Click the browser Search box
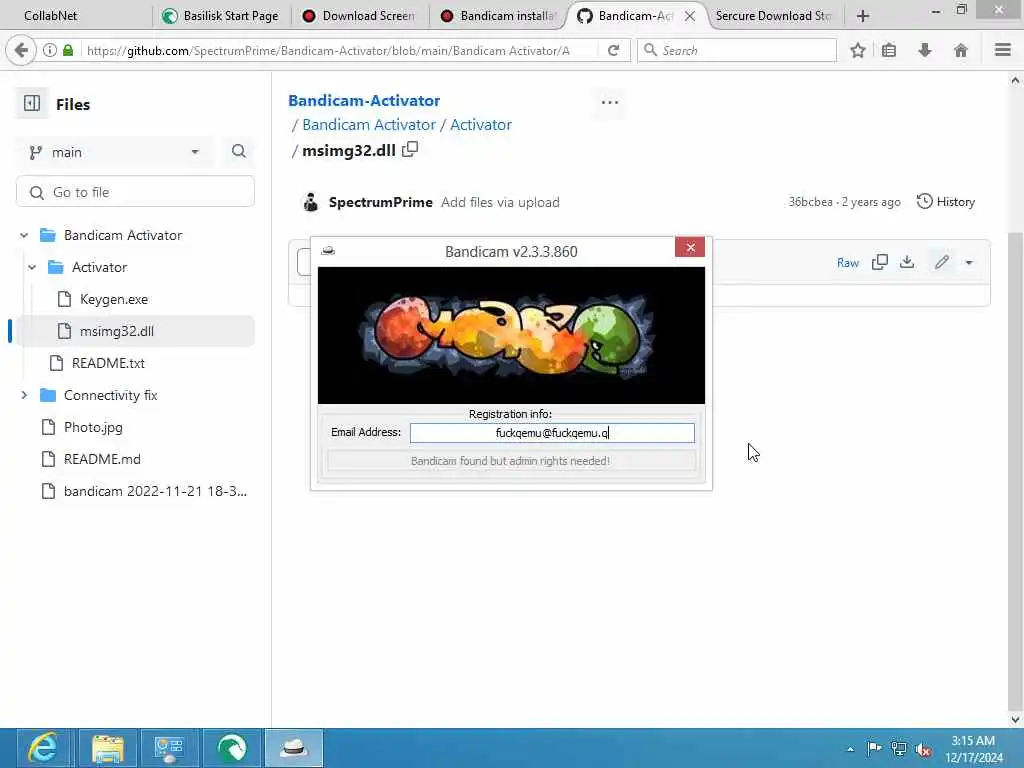This screenshot has width=1024, height=768. click(737, 50)
